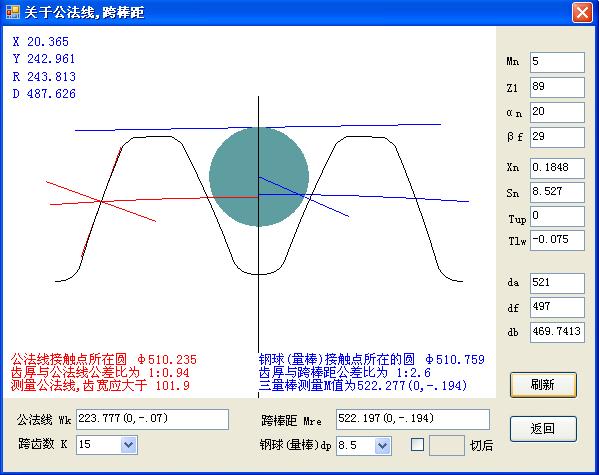
Task: Focus the Z1 tooth count field
Action: click(x=557, y=87)
